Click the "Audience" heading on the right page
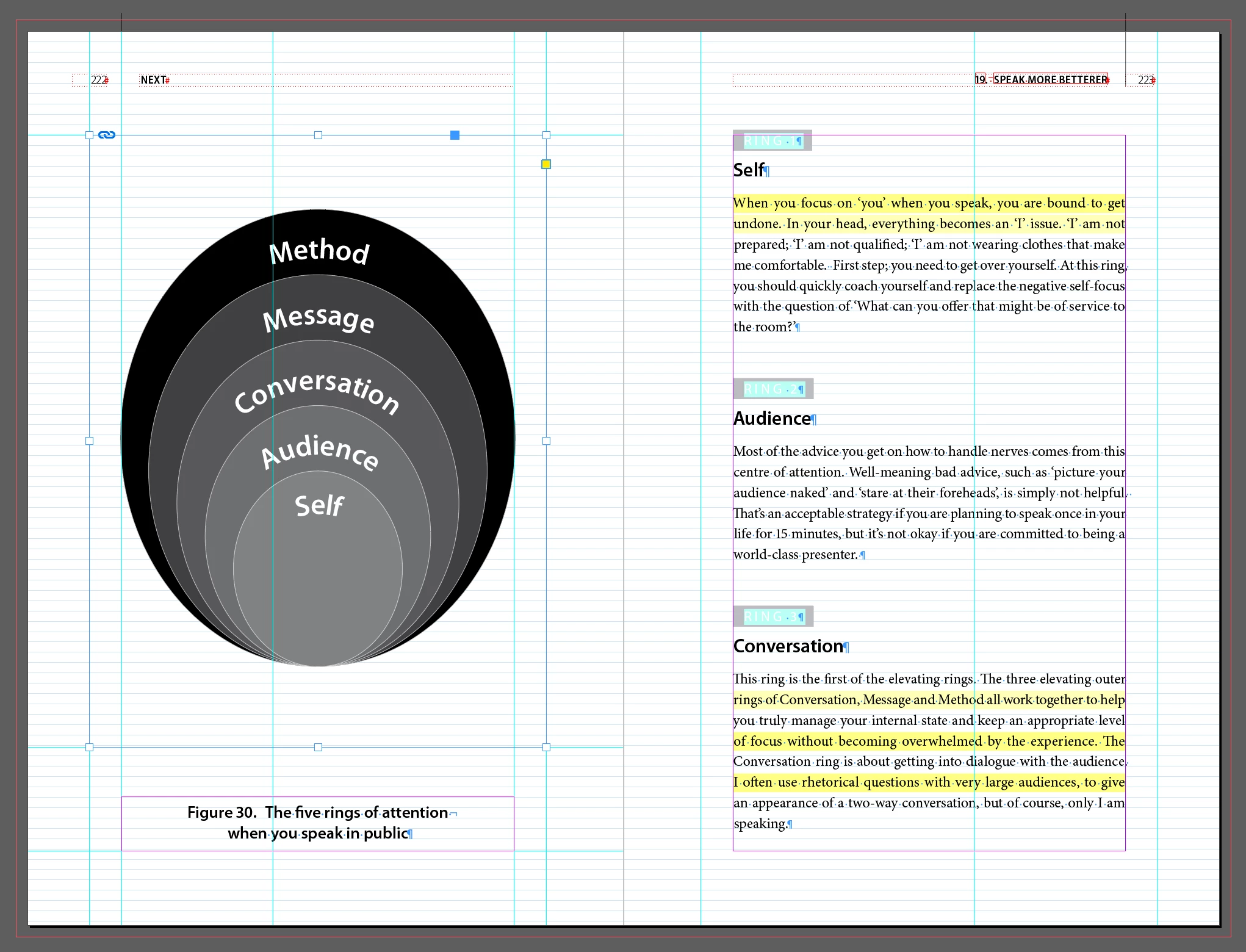 (x=772, y=419)
